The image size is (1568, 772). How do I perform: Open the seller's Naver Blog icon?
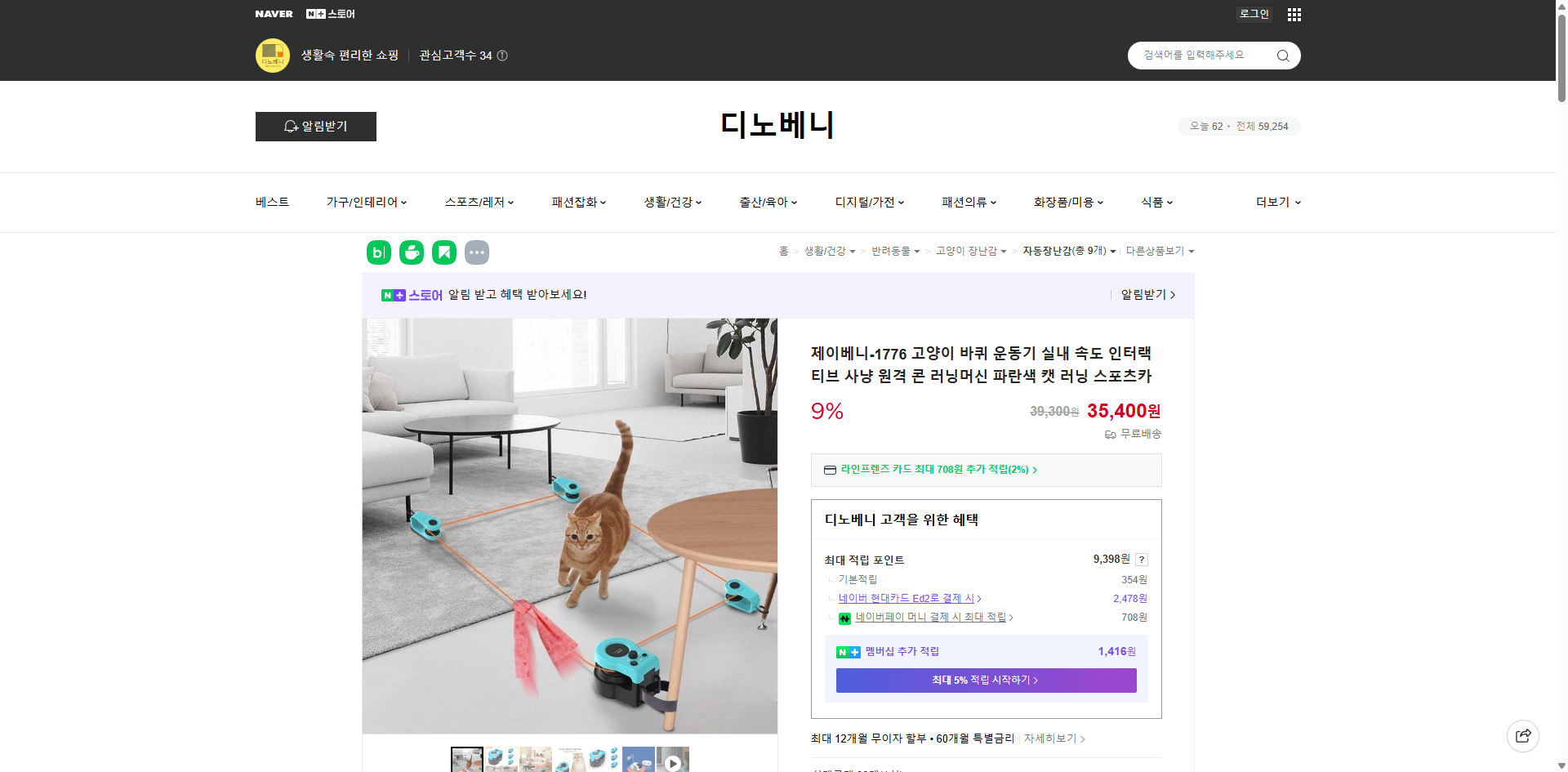click(x=377, y=252)
